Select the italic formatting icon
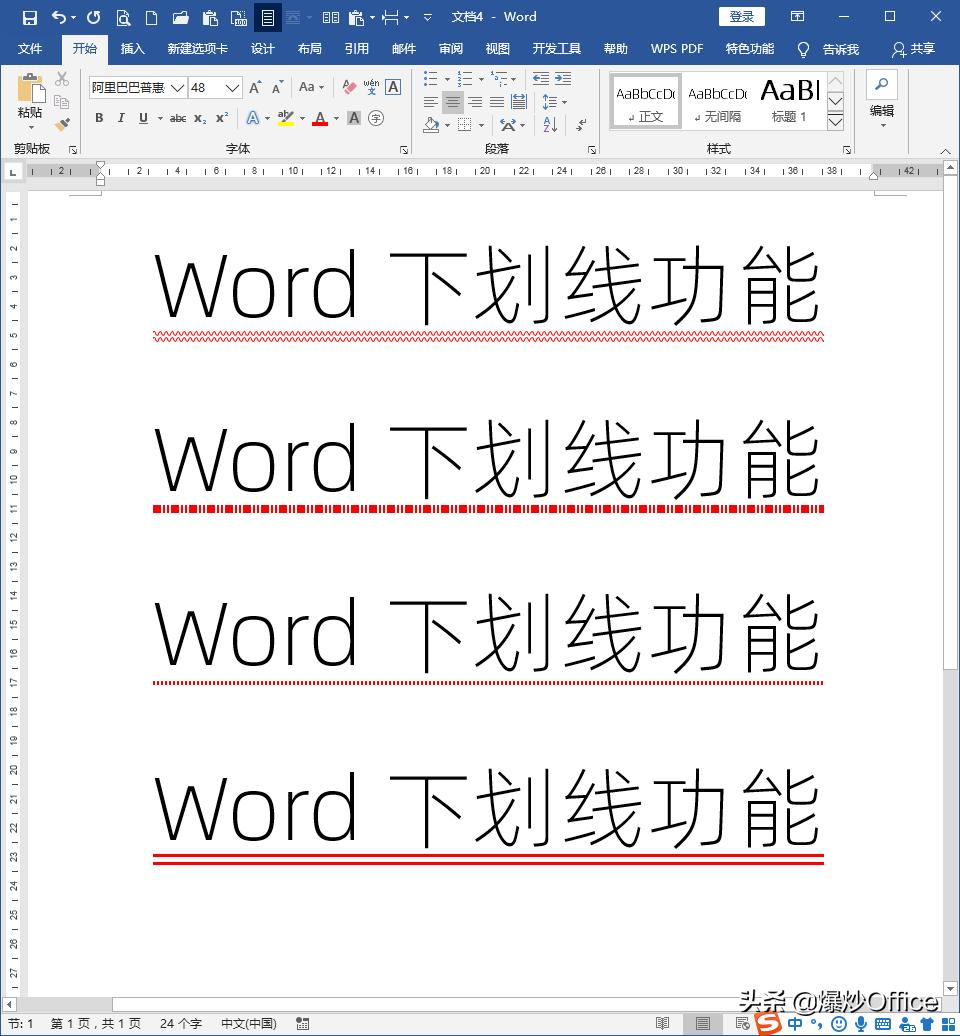 pos(121,118)
